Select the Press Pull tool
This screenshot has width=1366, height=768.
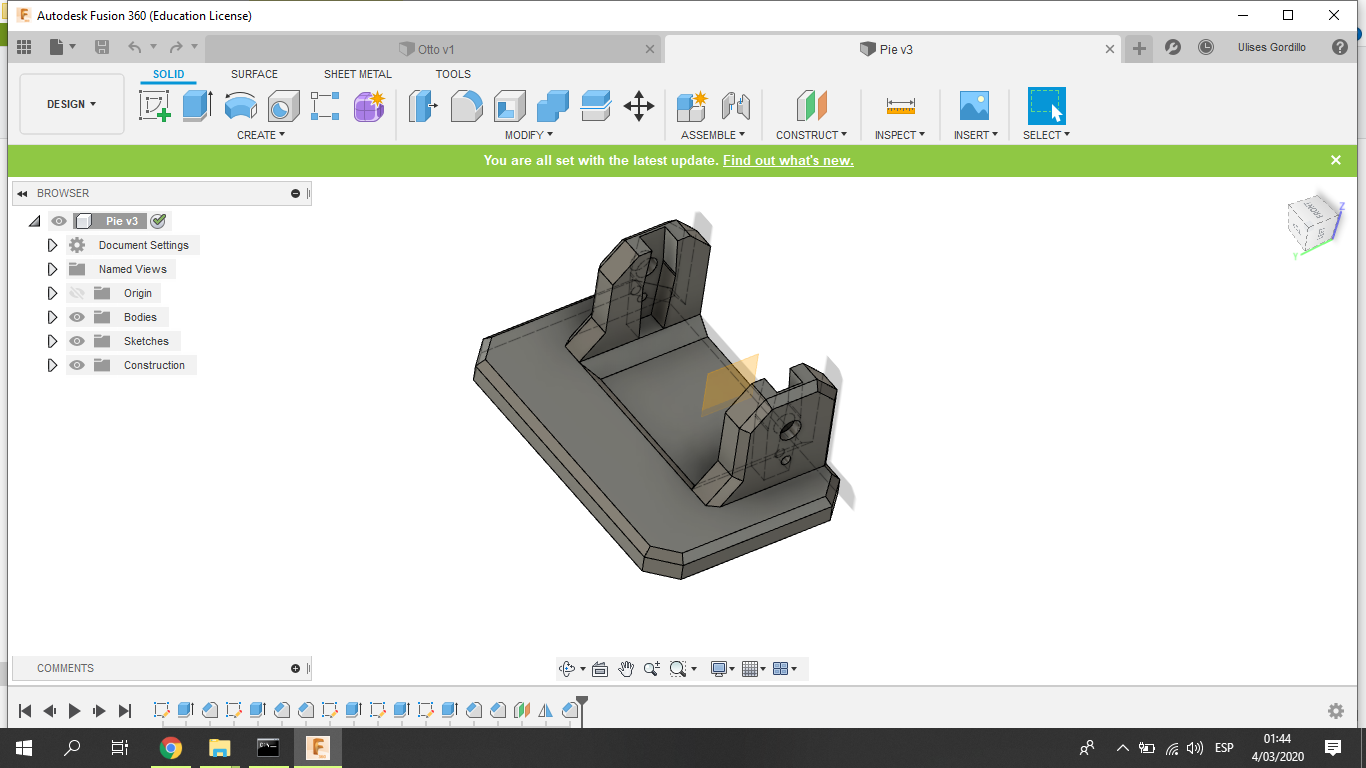pos(424,105)
